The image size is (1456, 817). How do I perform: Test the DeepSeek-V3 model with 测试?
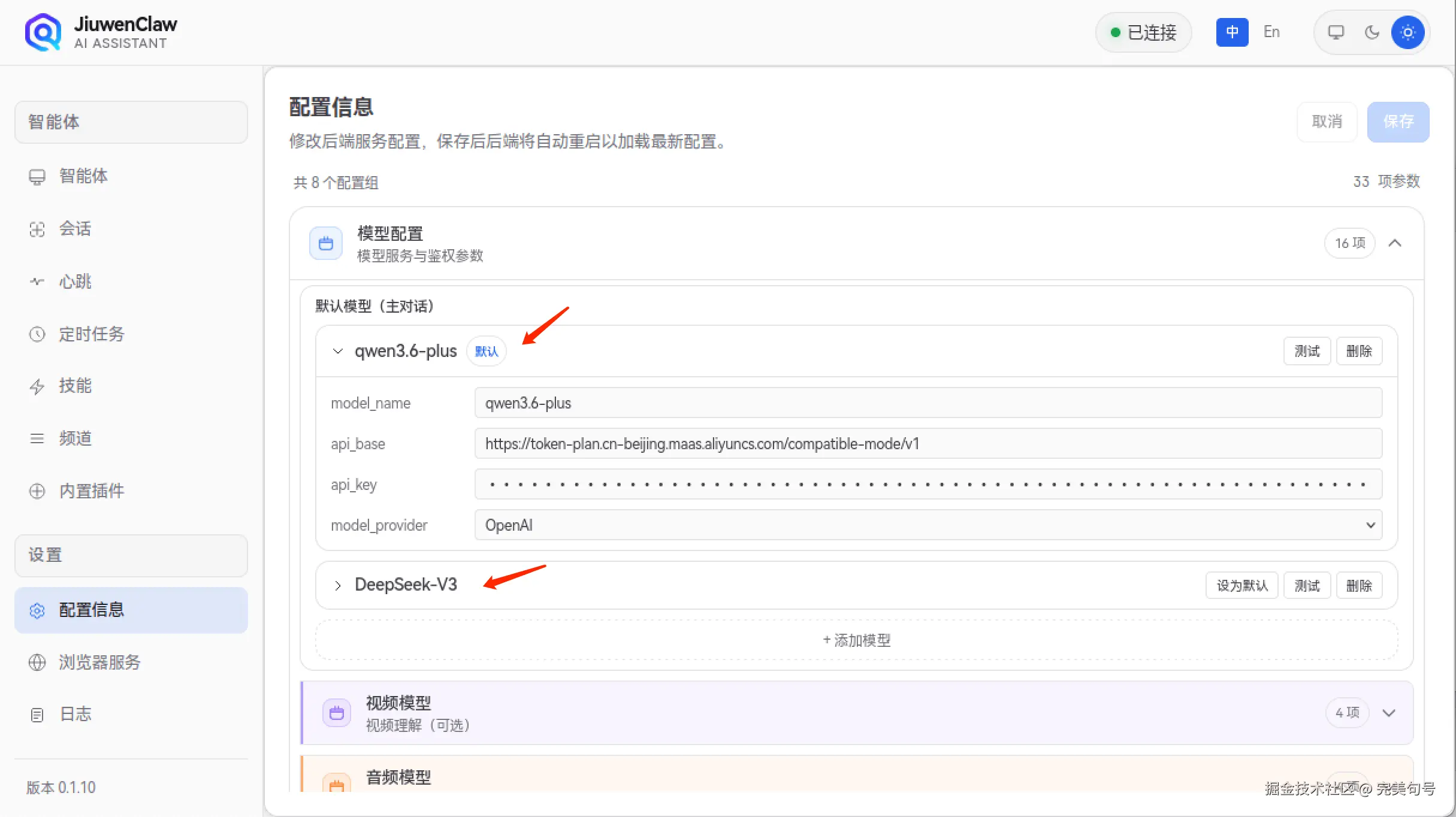(1307, 585)
